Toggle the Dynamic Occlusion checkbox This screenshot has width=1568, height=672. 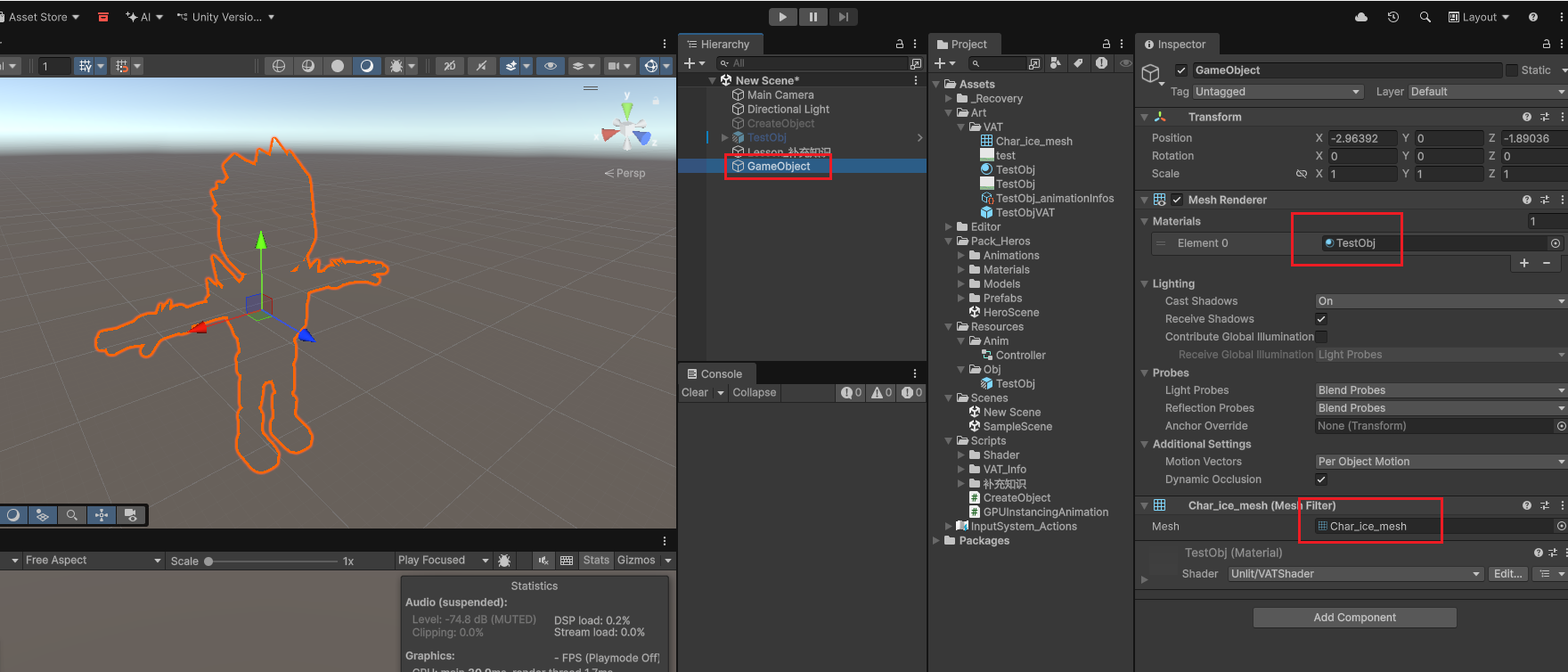tap(1321, 479)
